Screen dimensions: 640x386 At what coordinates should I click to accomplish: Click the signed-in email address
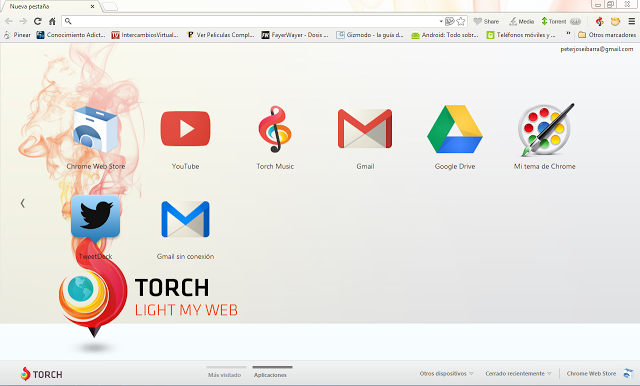click(x=597, y=49)
